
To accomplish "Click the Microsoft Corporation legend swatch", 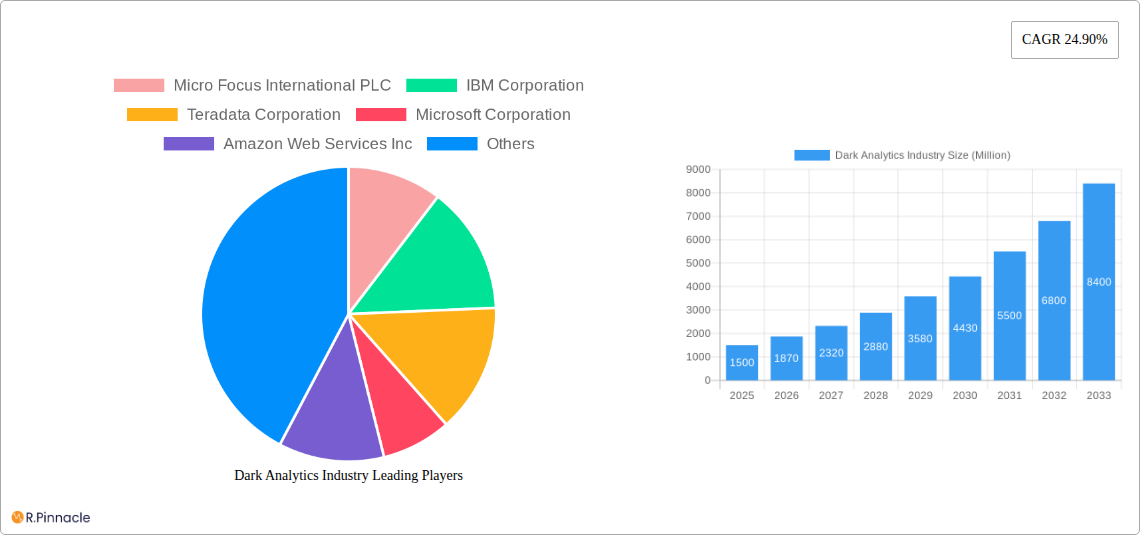I will coord(381,115).
